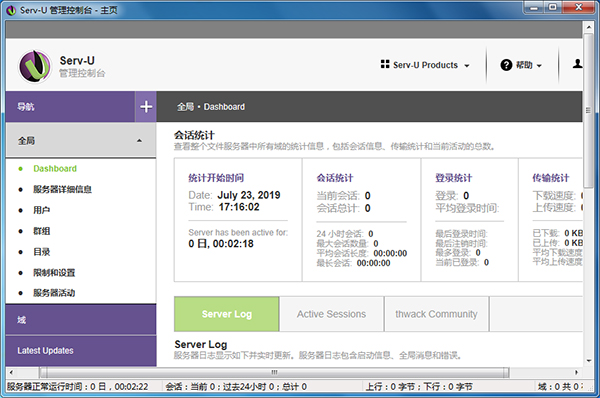The height and width of the screenshot is (398, 600).
Task: Switch to the thwack Community tab
Action: click(436, 314)
